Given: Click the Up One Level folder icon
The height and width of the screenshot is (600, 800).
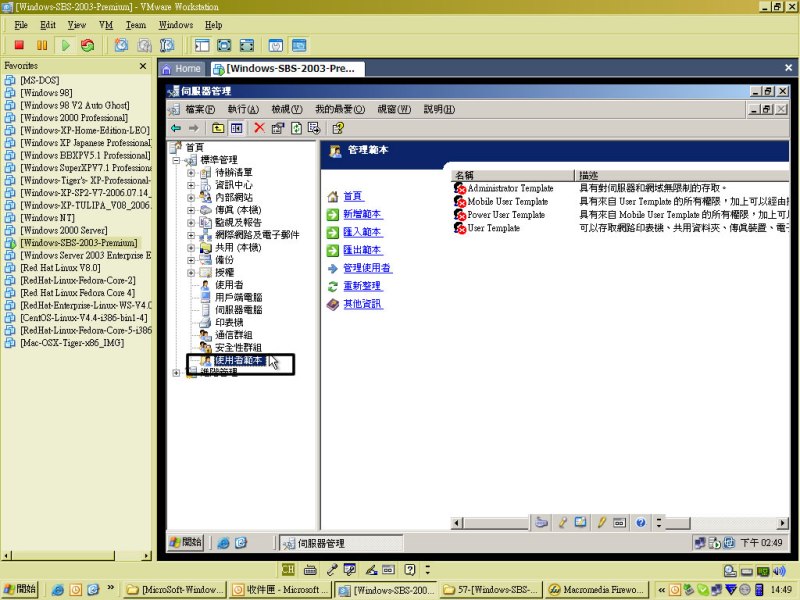Looking at the screenshot, I should [218, 128].
